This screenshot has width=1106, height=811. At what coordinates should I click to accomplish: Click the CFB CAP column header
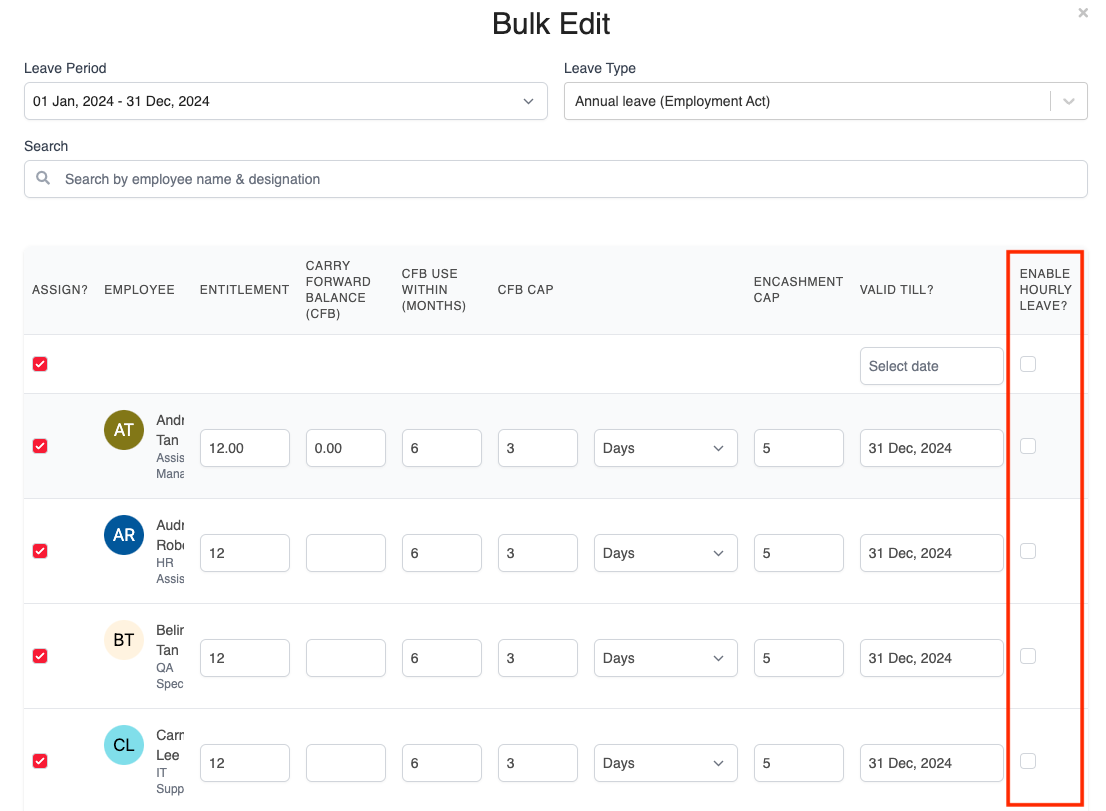click(x=525, y=290)
